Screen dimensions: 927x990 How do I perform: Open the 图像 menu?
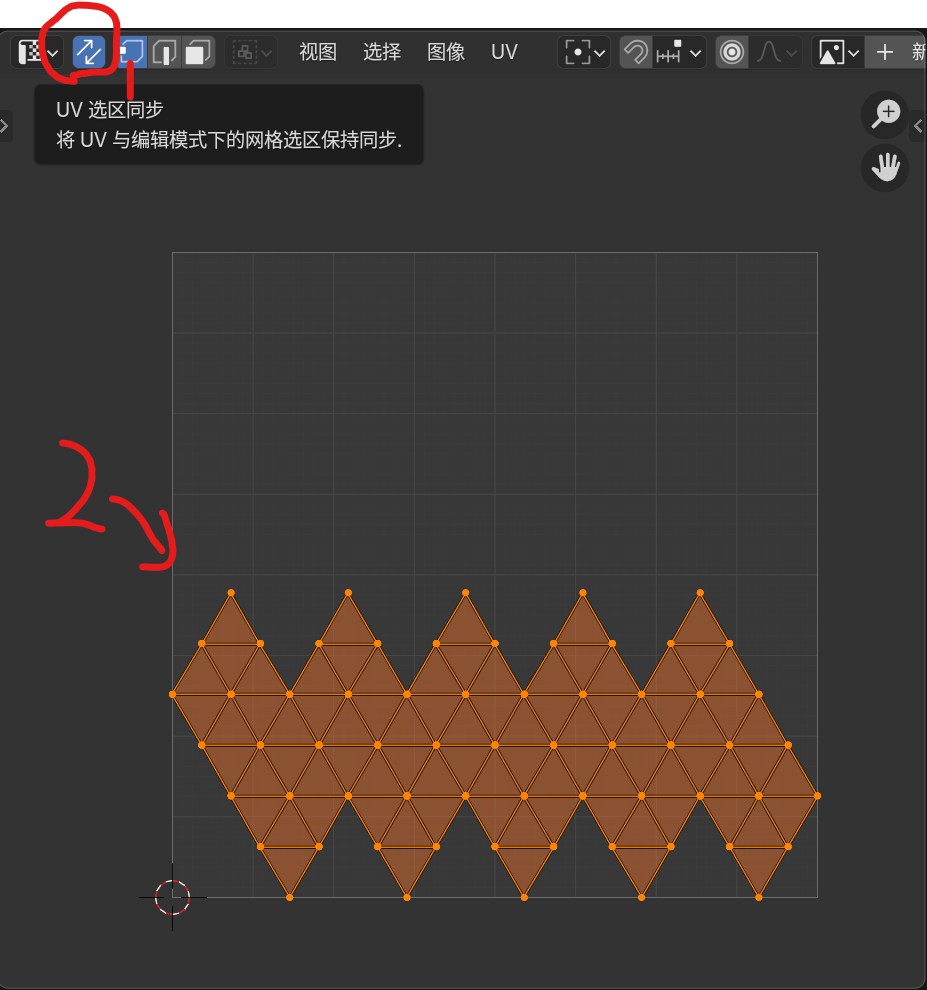pyautogui.click(x=446, y=52)
